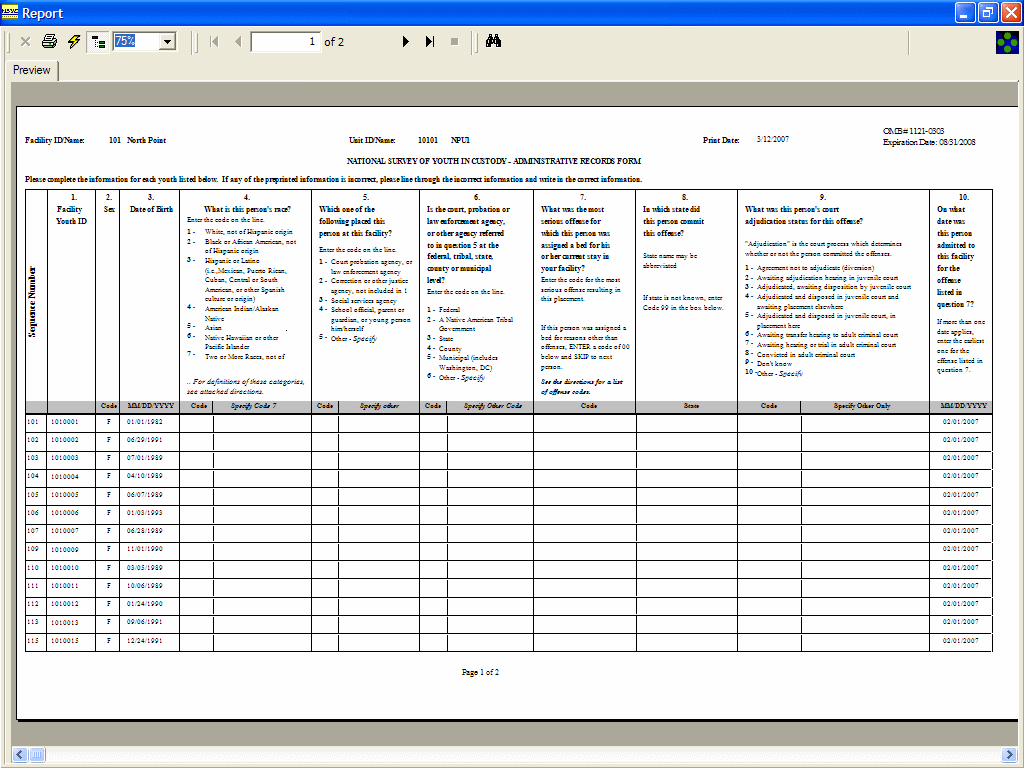Toggle the group tree panel button
Viewport: 1024px width, 768px height.
98,42
